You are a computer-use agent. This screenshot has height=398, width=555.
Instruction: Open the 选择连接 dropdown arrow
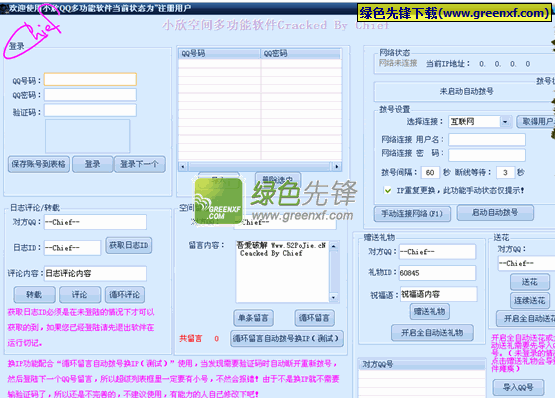pyautogui.click(x=505, y=122)
